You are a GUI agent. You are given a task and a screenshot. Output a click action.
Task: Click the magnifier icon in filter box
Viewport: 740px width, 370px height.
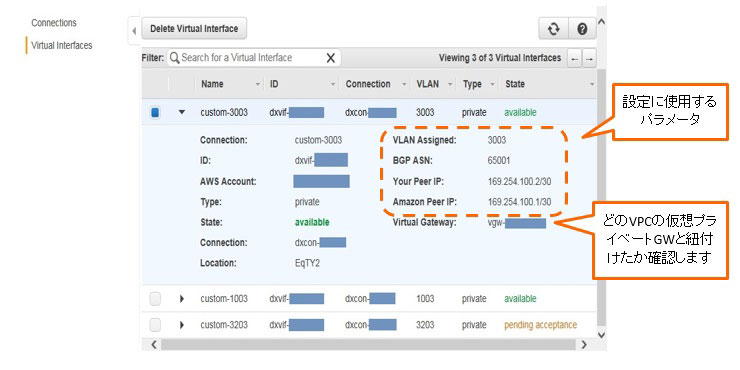pyautogui.click(x=175, y=58)
